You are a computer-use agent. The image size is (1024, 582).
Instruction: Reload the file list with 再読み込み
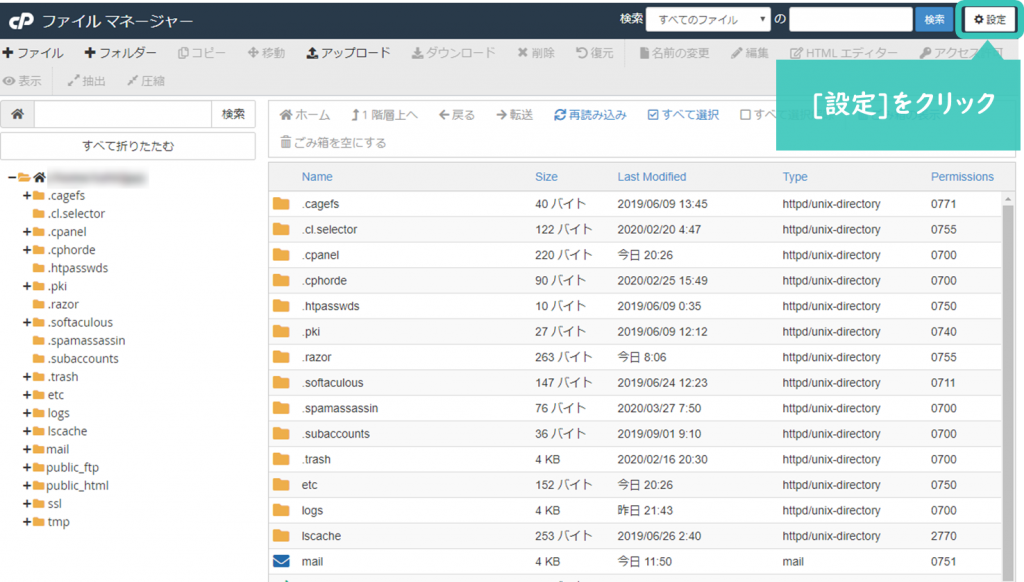click(x=590, y=115)
